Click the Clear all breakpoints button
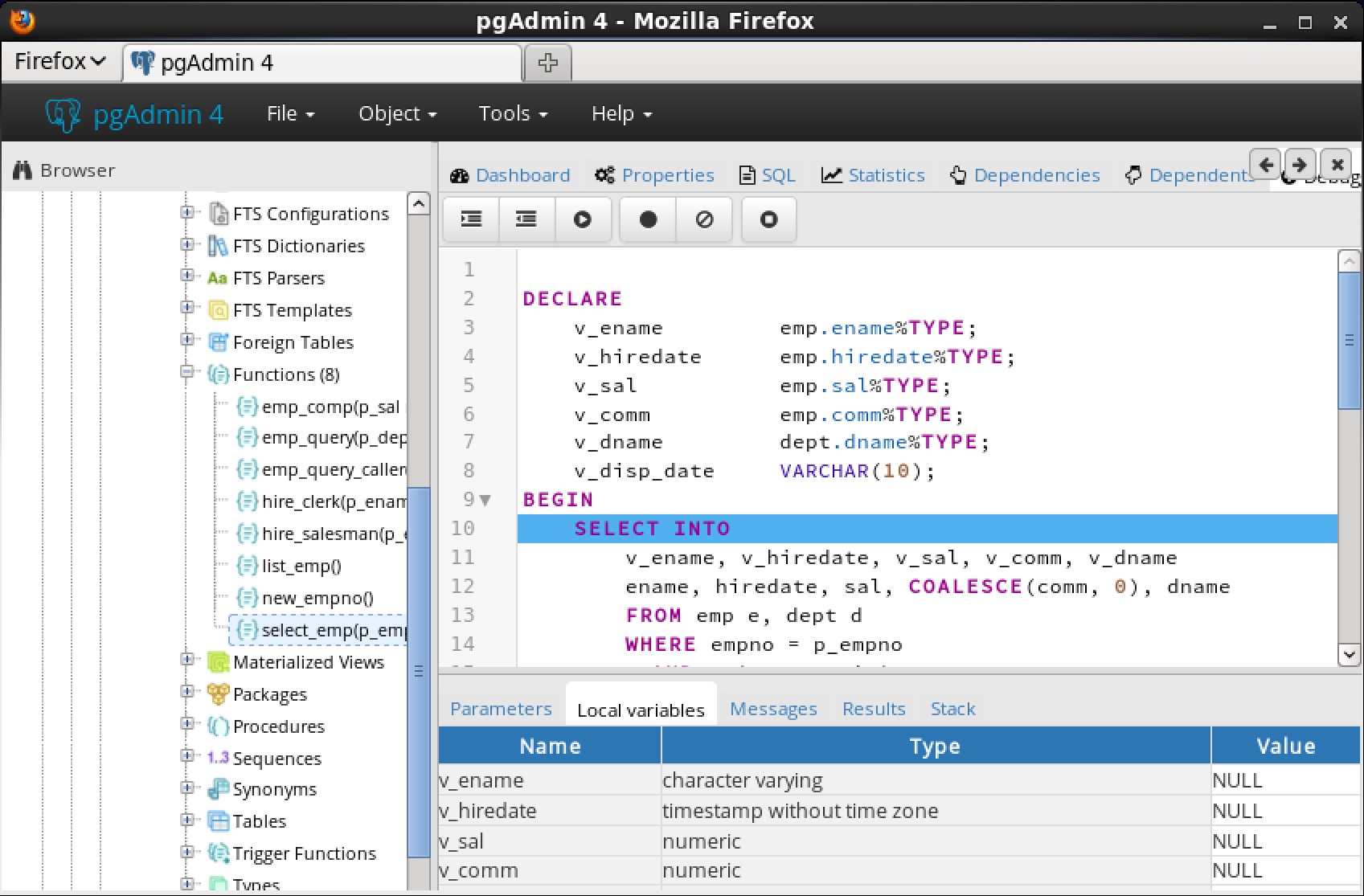The image size is (1364, 896). pos(704,219)
